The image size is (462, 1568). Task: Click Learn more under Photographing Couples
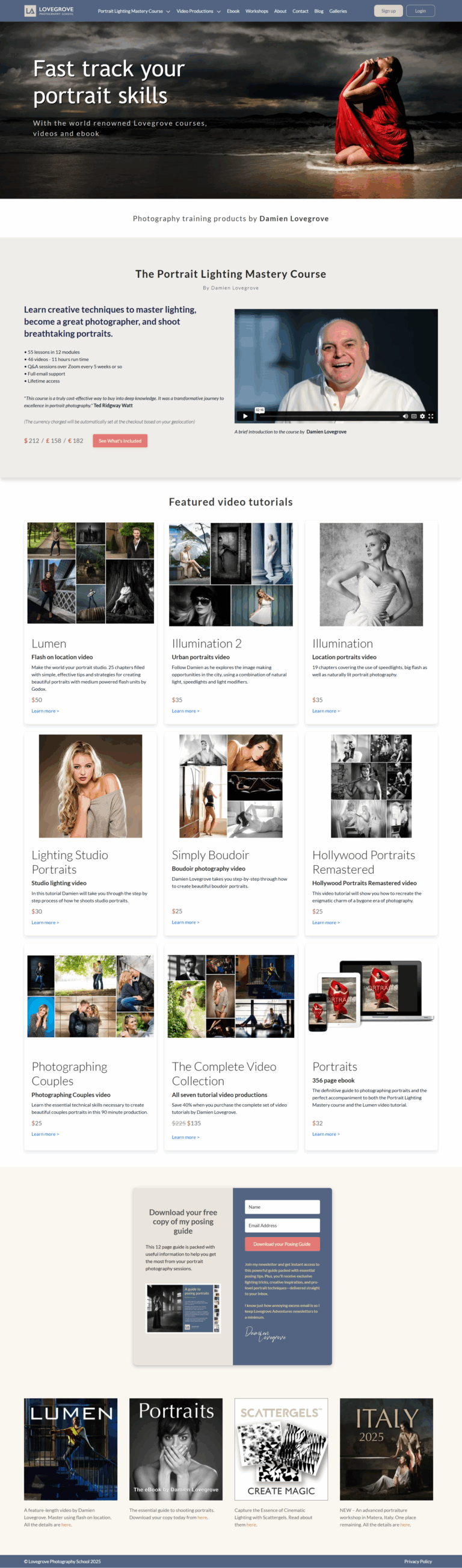tap(45, 1134)
